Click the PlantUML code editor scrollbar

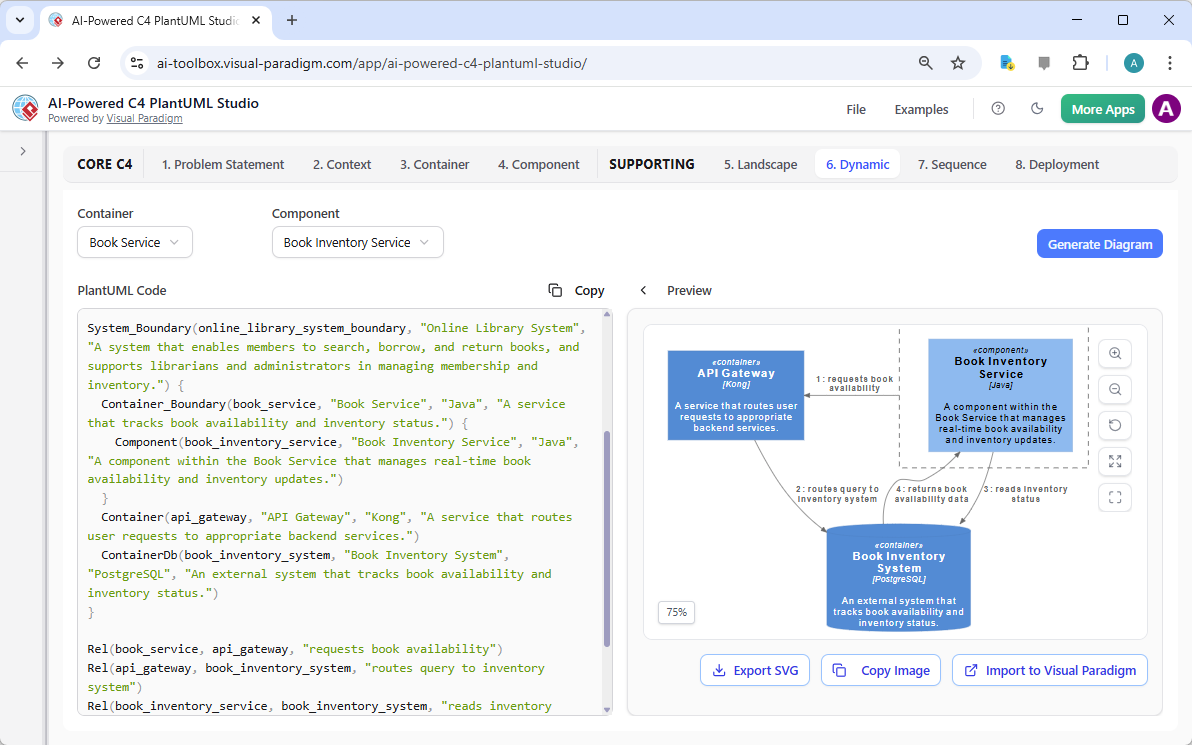tap(606, 540)
